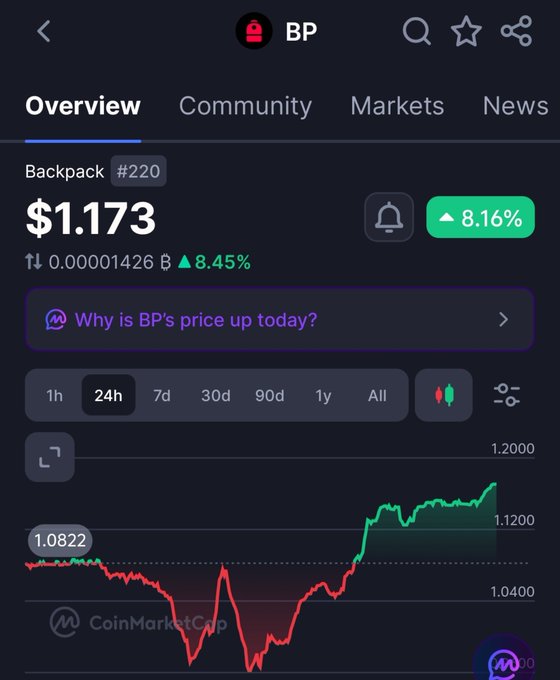Tap the 0.00001426 BTC price text

[x=110, y=262]
